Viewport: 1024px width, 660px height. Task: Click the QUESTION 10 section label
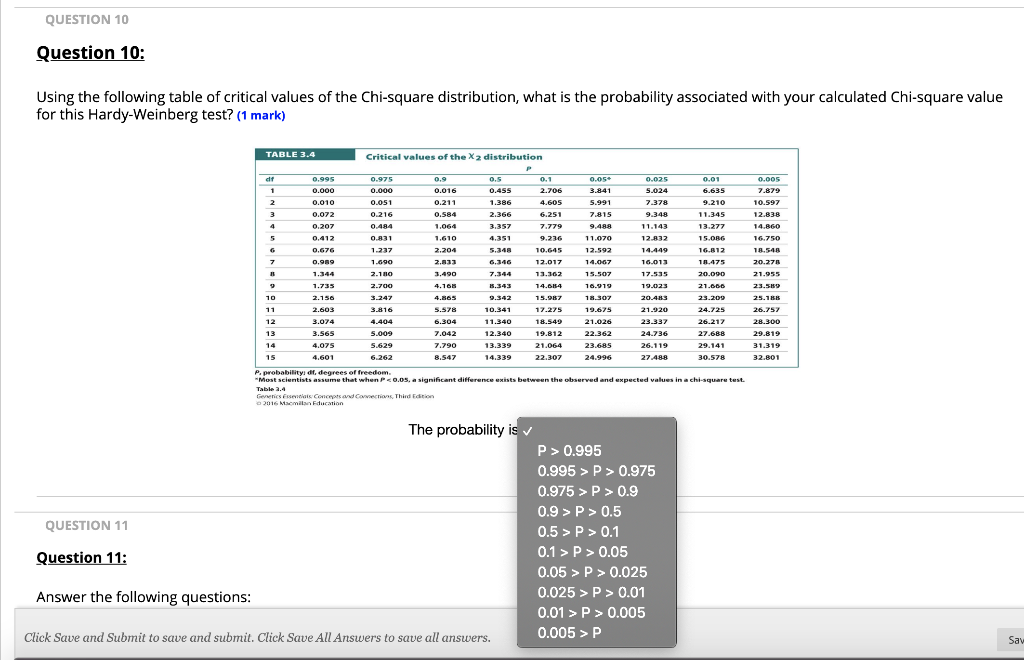tap(87, 19)
